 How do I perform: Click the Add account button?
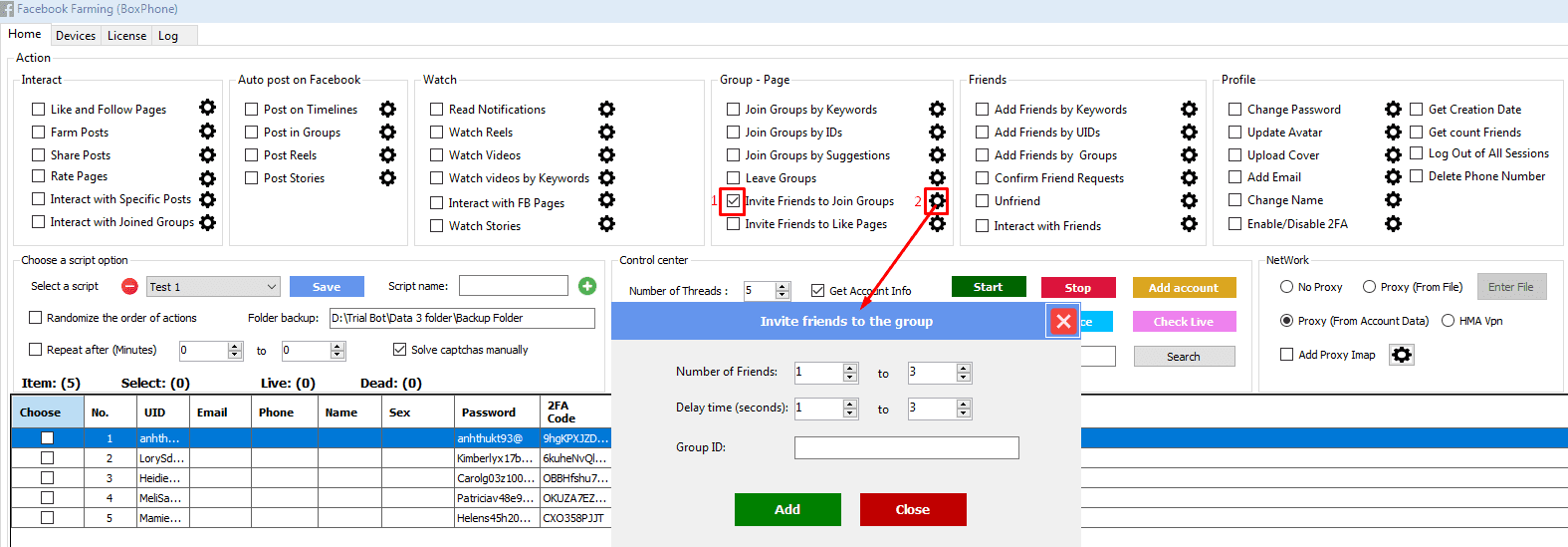tap(1184, 288)
